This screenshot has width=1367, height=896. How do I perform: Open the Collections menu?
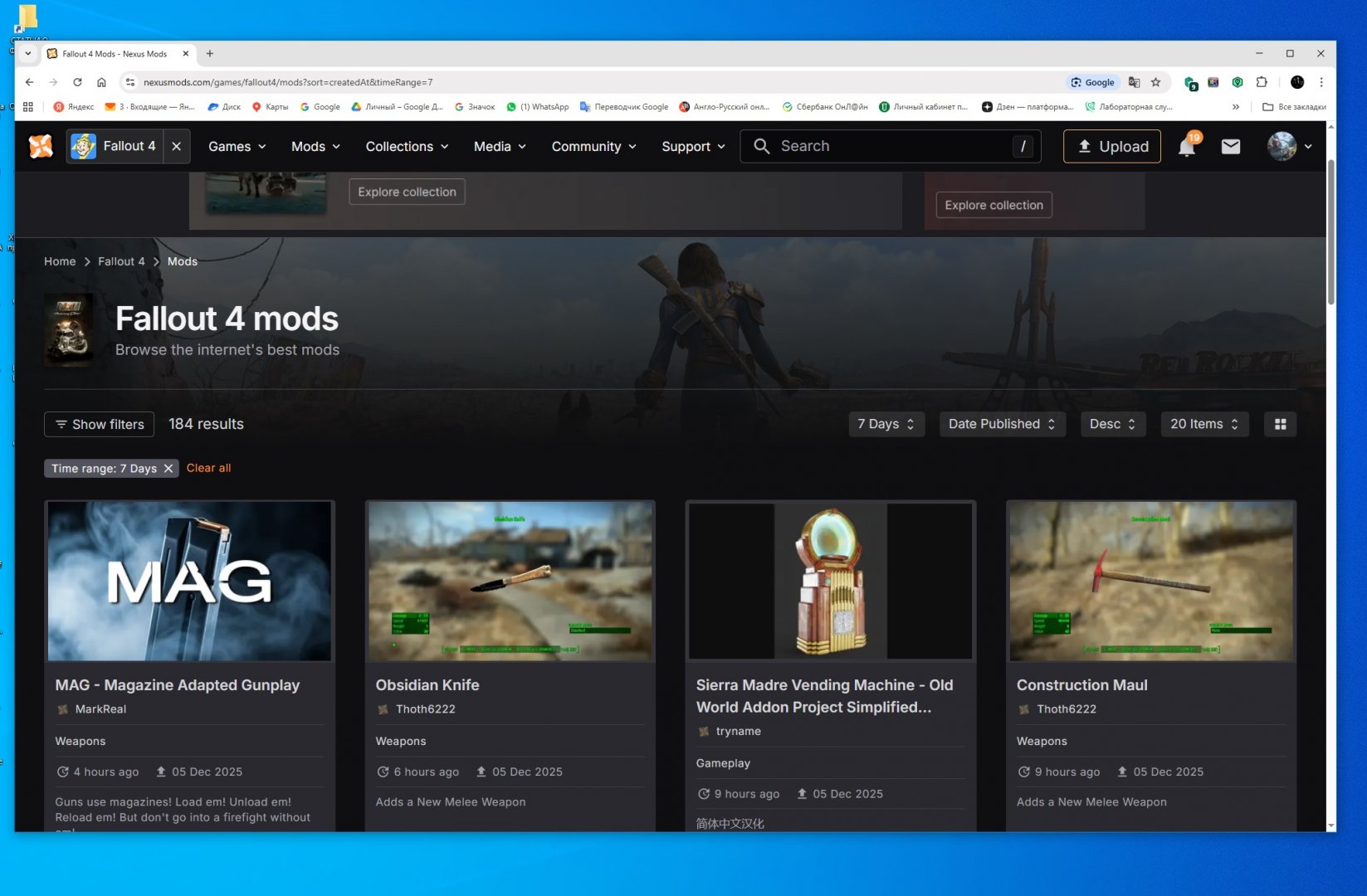pos(407,147)
